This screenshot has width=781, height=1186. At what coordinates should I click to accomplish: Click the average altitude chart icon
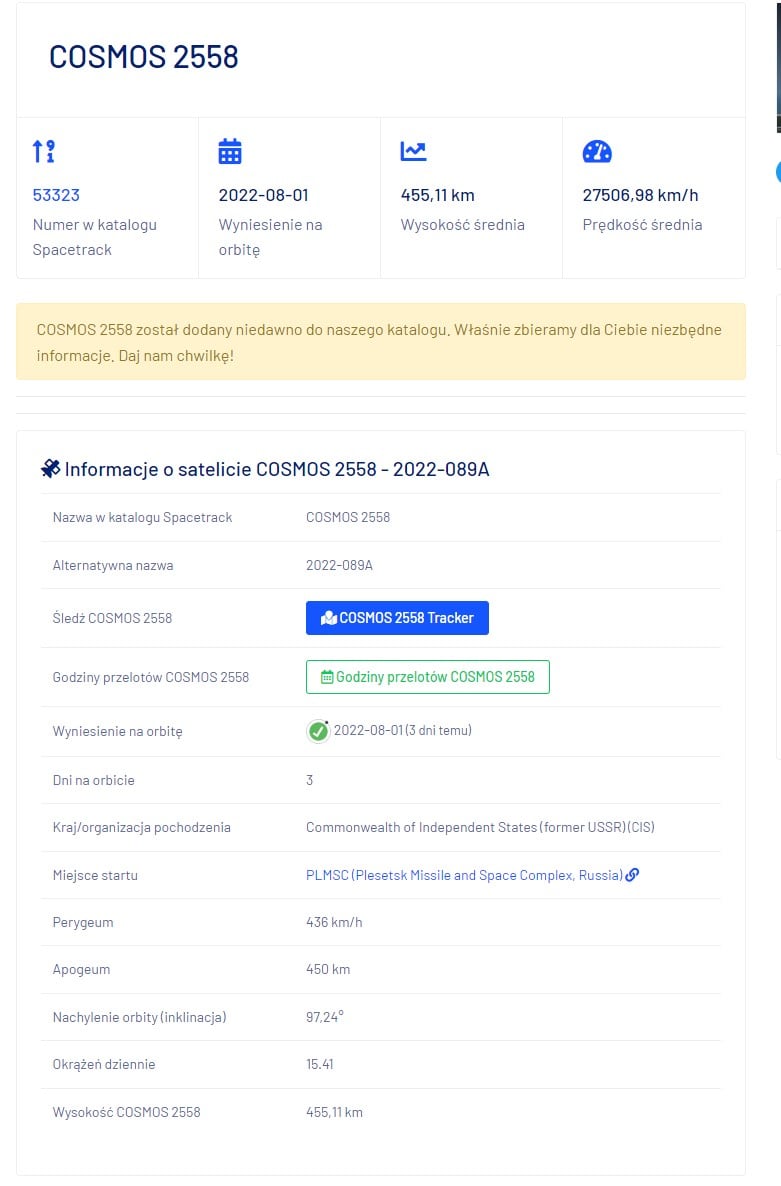point(413,151)
